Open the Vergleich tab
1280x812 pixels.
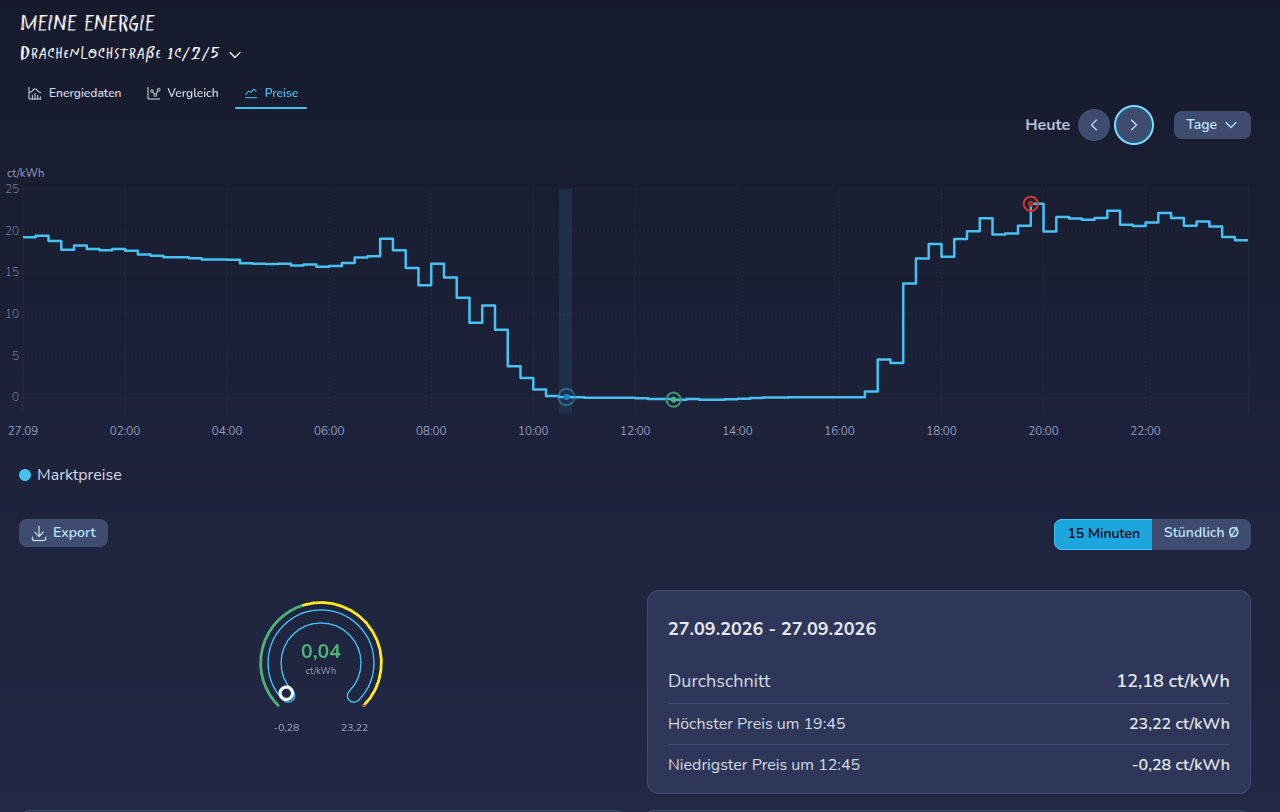point(182,93)
